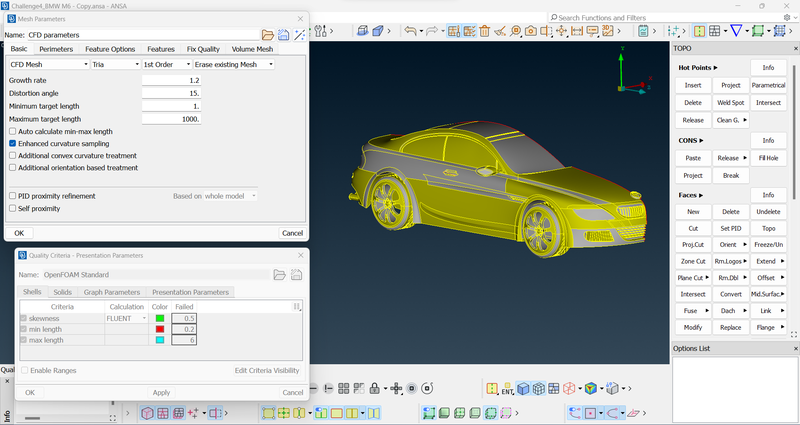Open mesh parameters file via folder icon

pos(268,35)
